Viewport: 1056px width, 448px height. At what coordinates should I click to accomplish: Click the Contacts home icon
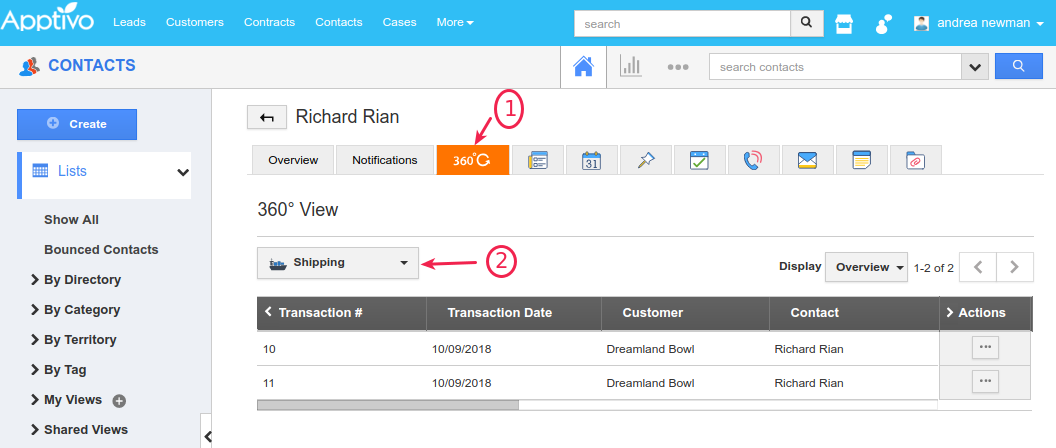pyautogui.click(x=582, y=67)
